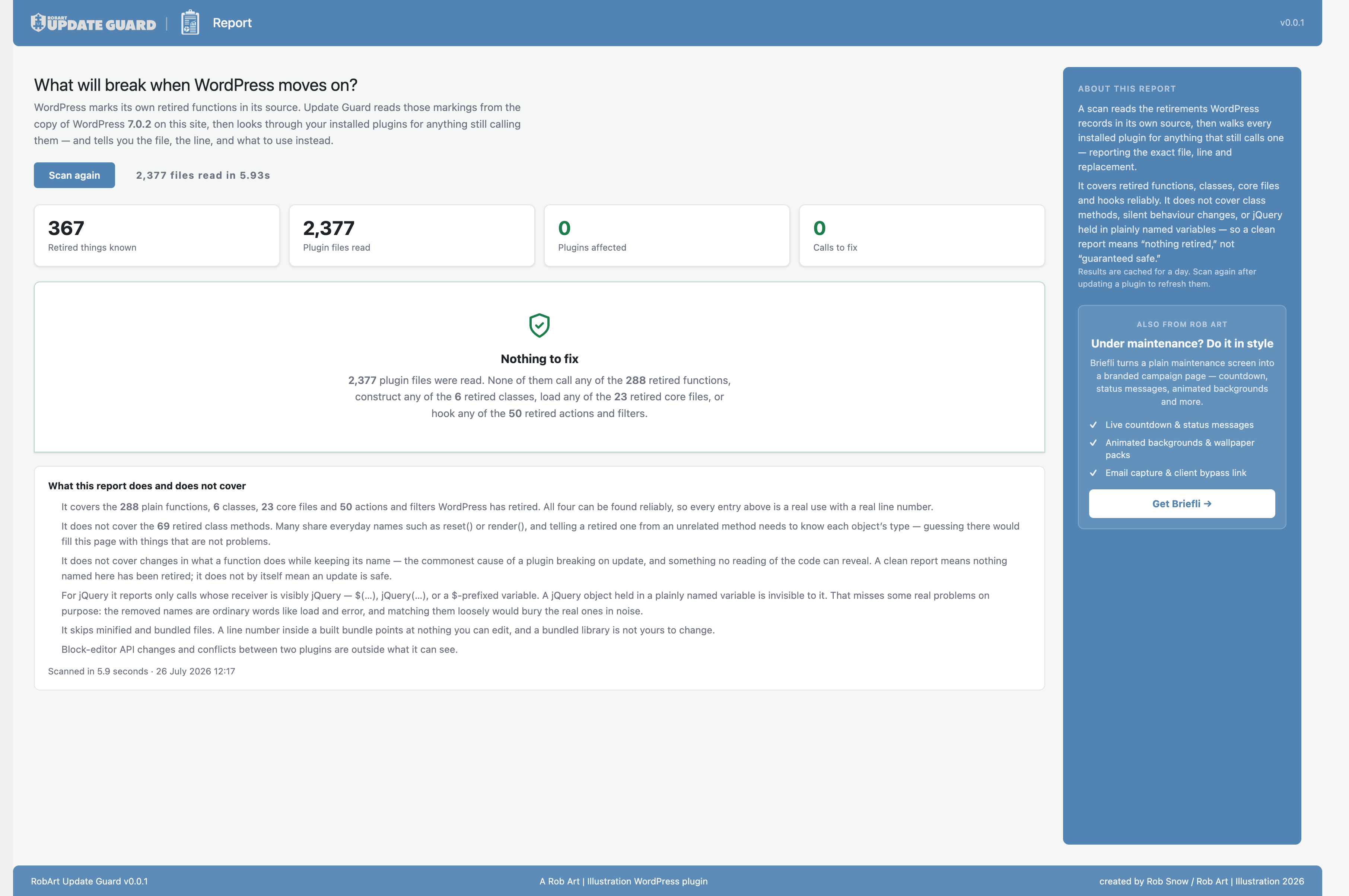Click the 'ALSO FROM ROB ART' label
1349x896 pixels.
[x=1181, y=325]
